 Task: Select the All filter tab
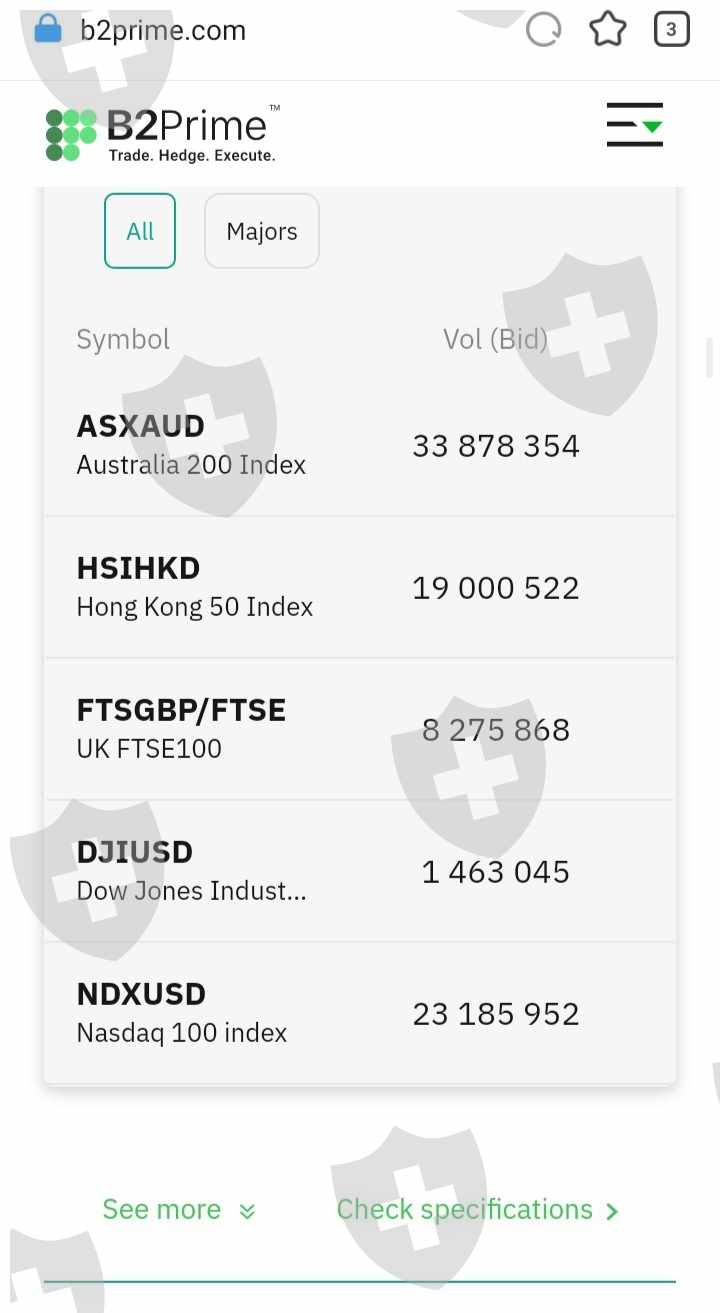pos(140,231)
